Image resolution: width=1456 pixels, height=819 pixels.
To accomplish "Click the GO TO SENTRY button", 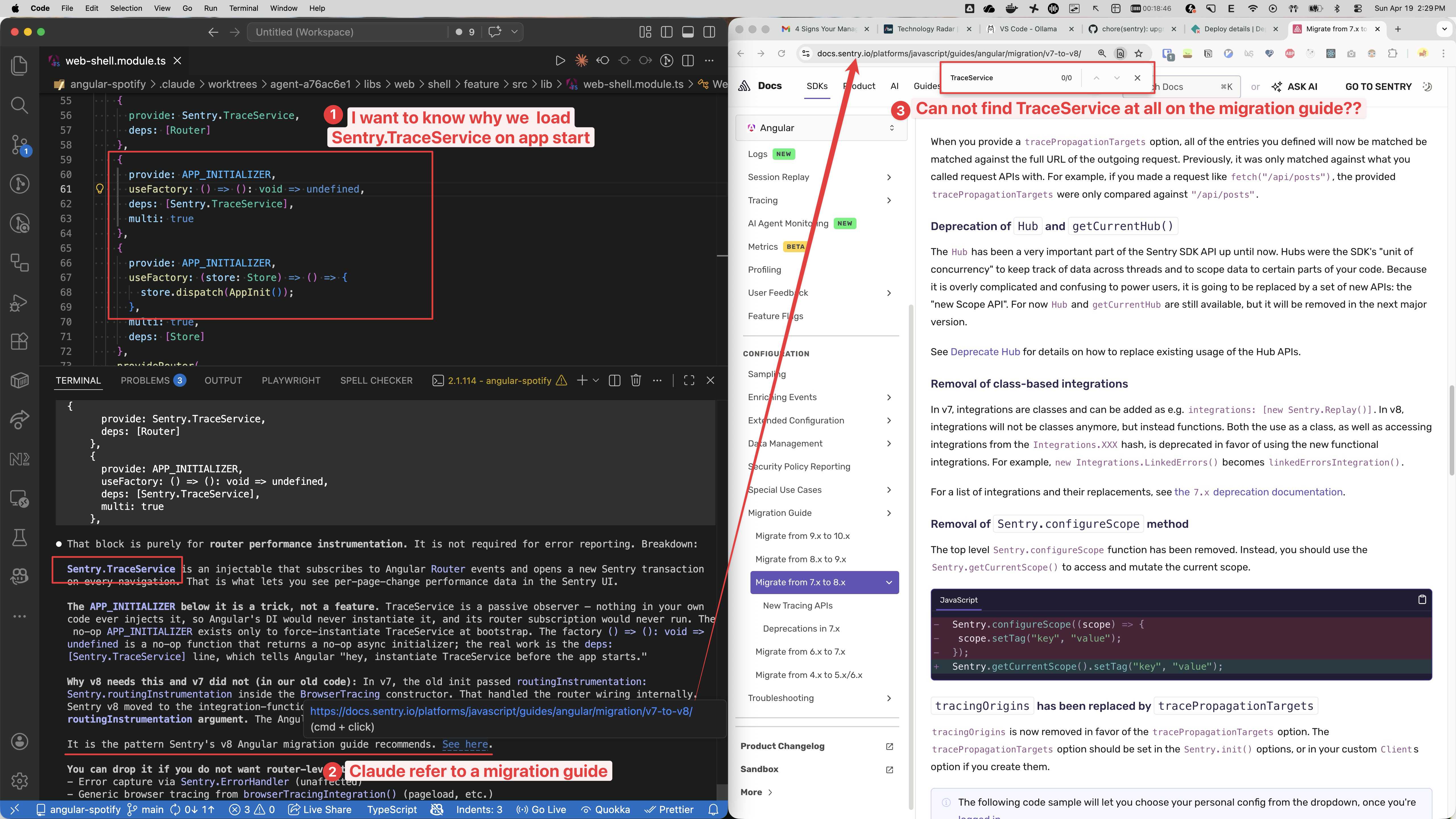I will pyautogui.click(x=1378, y=86).
